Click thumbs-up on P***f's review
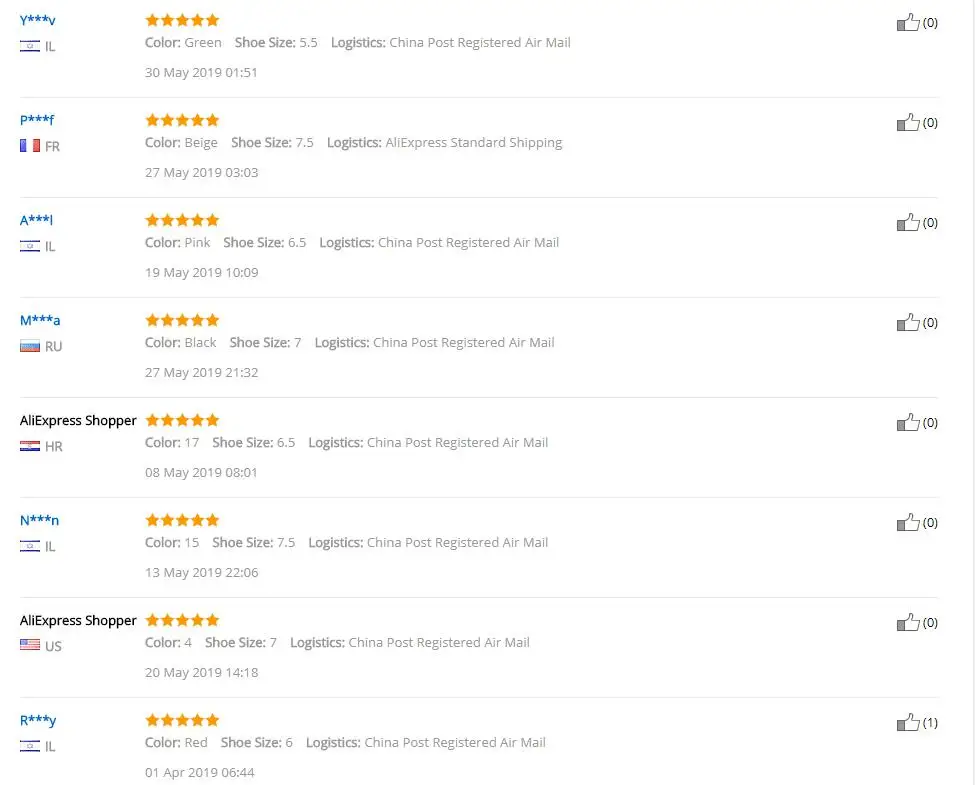975x785 pixels. pos(908,123)
